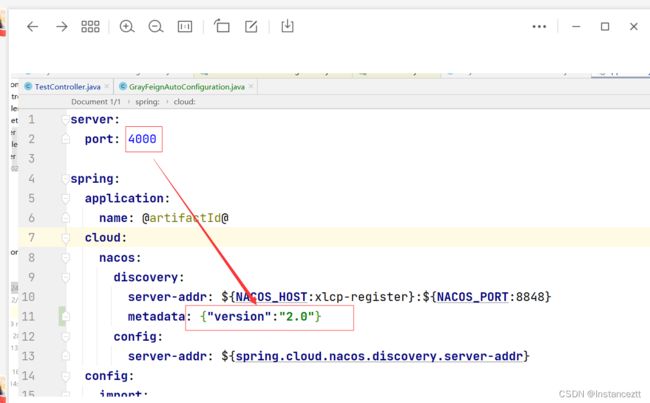Switch to TestController.java tab
Image resolution: width=650 pixels, height=403 pixels.
68,87
